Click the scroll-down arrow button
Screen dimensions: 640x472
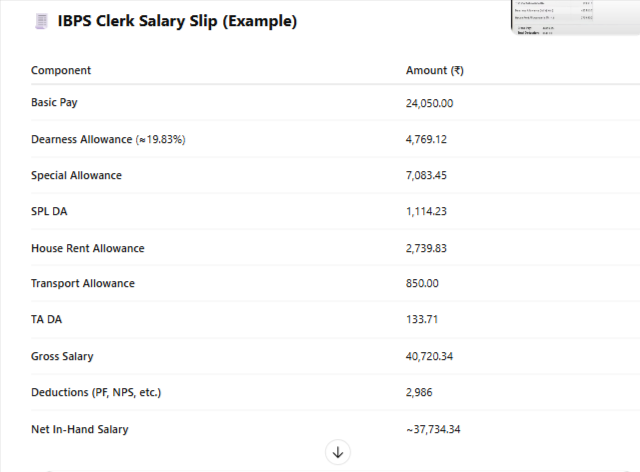(338, 452)
